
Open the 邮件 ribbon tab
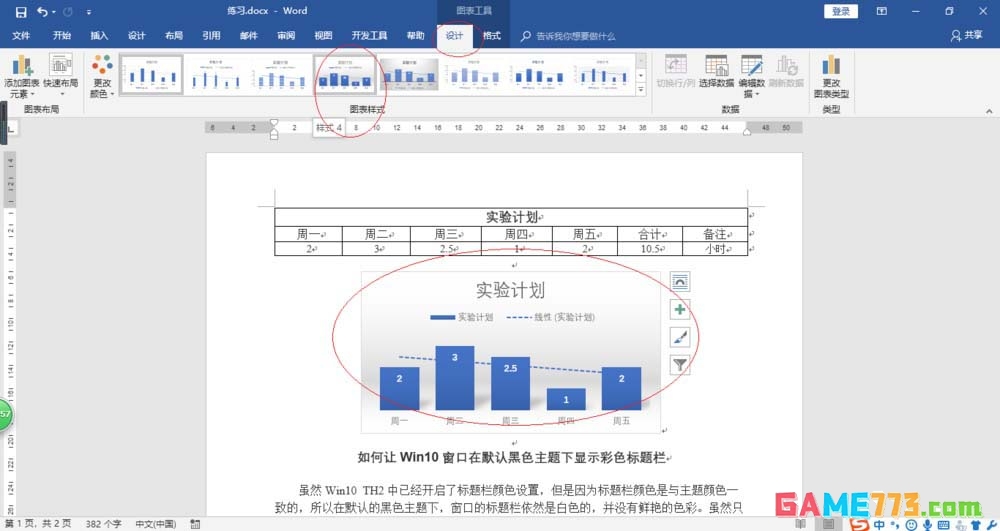click(248, 36)
